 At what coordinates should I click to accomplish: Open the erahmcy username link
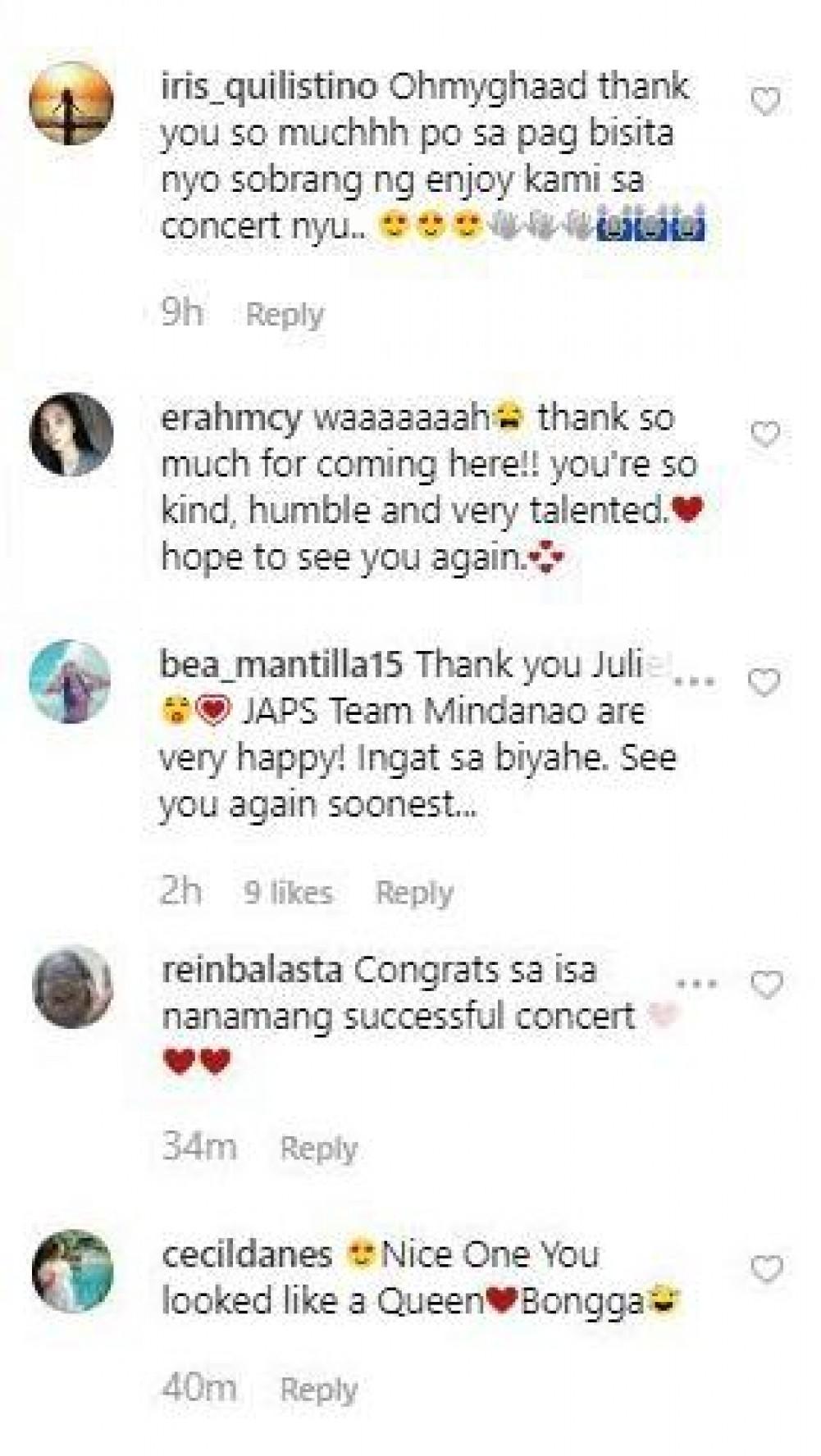231,419
